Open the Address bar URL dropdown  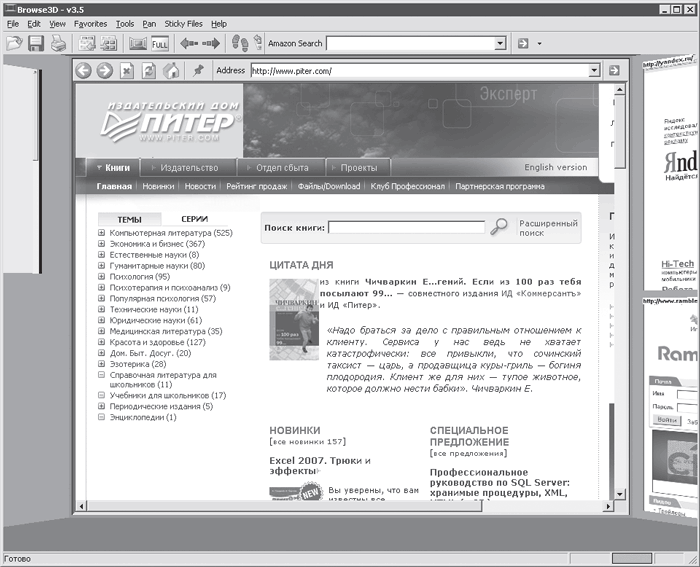pos(594,71)
